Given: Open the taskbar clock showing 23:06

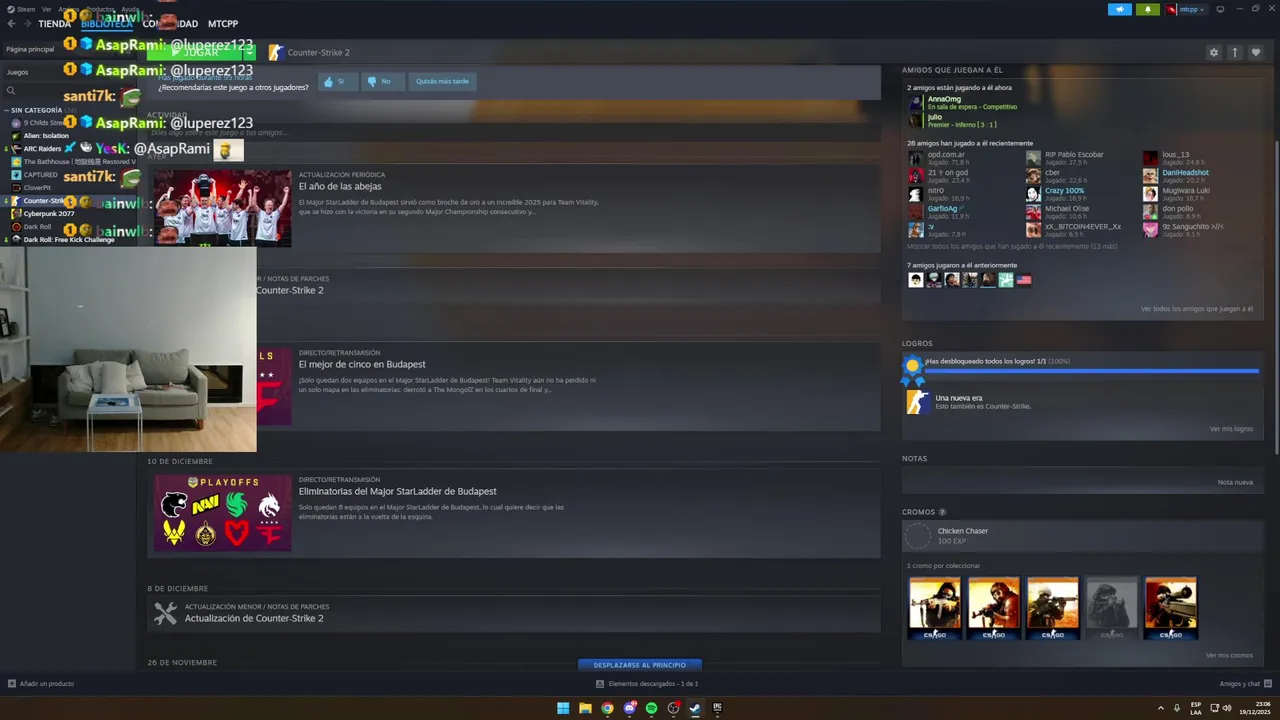Looking at the screenshot, I should click(1255, 708).
